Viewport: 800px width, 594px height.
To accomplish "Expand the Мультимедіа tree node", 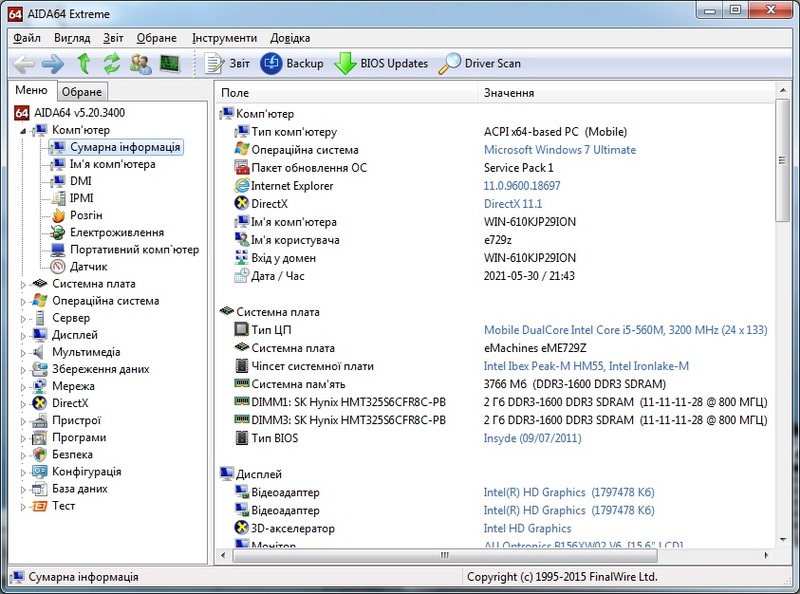I will [23, 353].
